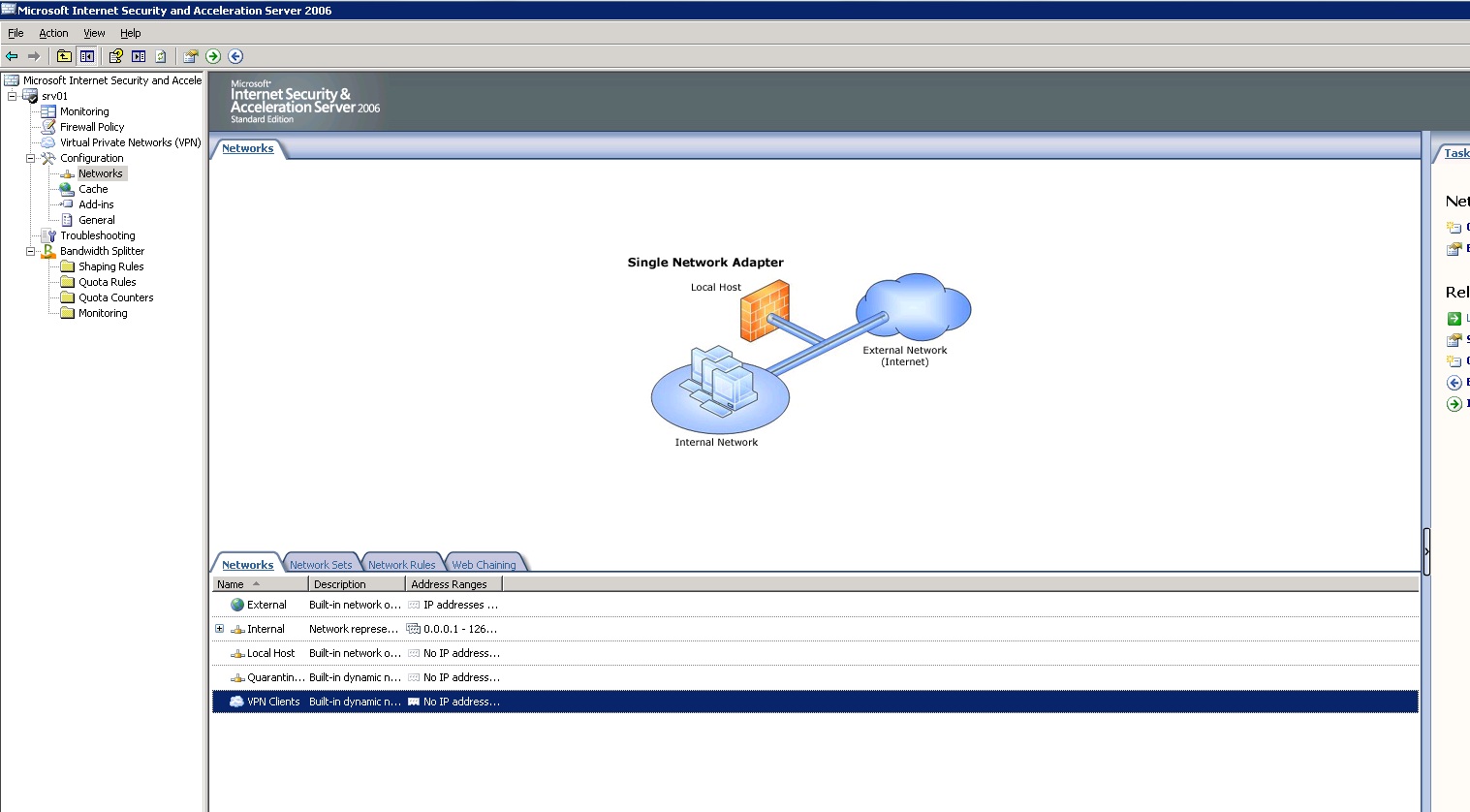This screenshot has width=1470, height=812.
Task: Switch to the Web Chaining tab
Action: click(484, 565)
